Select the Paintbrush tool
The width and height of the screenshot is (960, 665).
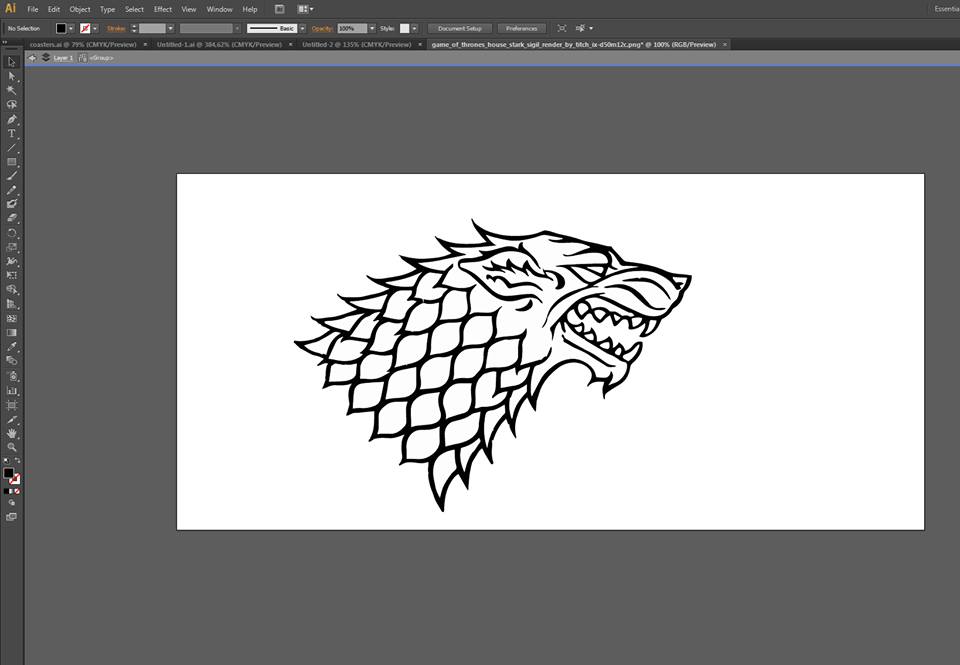click(12, 176)
